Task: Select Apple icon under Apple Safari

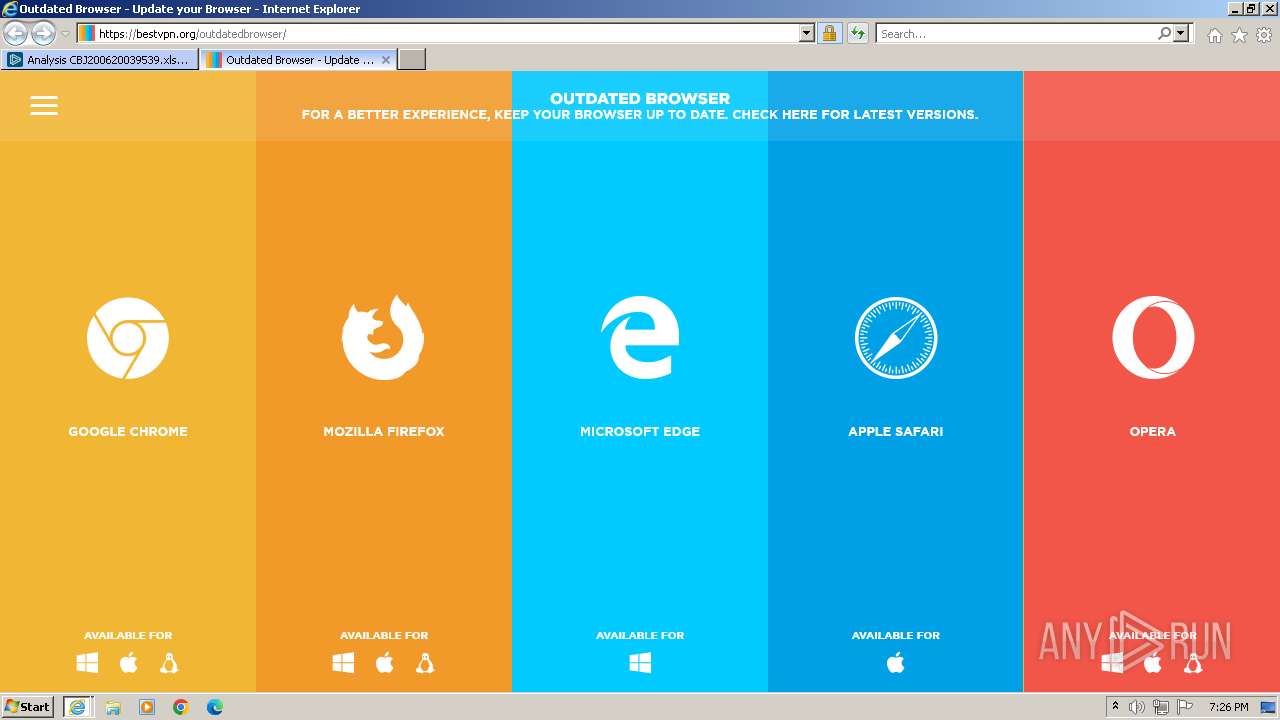Action: point(896,662)
